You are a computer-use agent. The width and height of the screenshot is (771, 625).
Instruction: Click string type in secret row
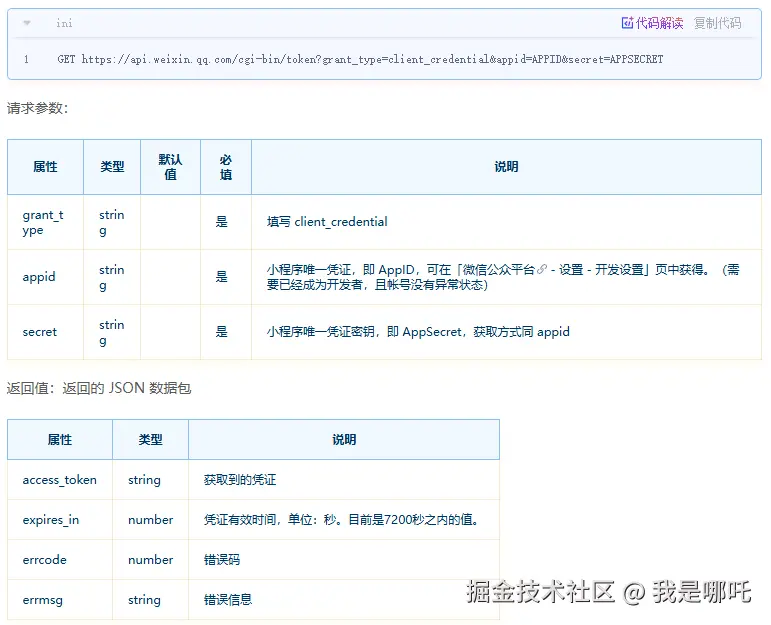[x=112, y=332]
